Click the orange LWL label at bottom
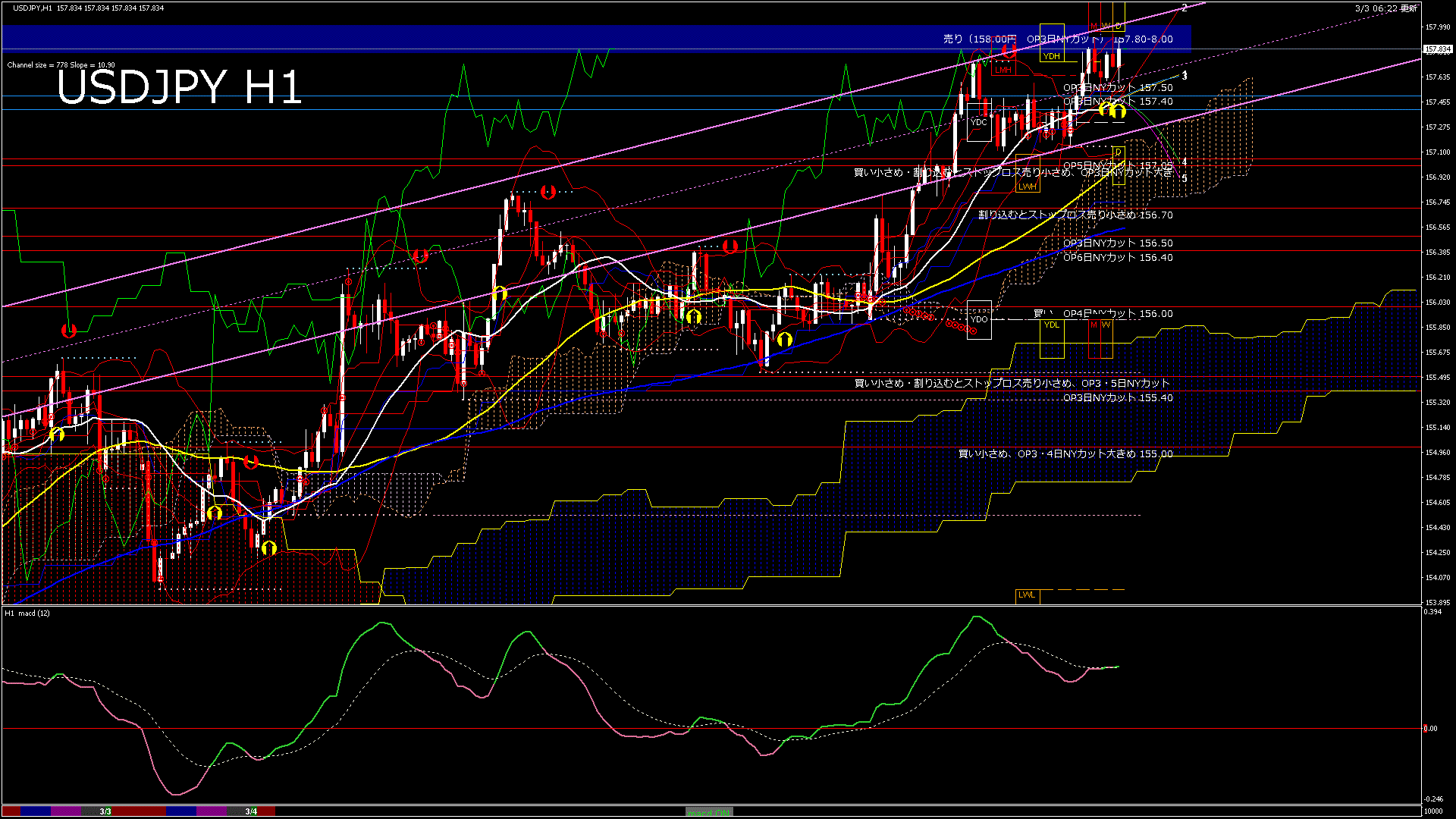This screenshot has height=819, width=1456. tap(1027, 595)
